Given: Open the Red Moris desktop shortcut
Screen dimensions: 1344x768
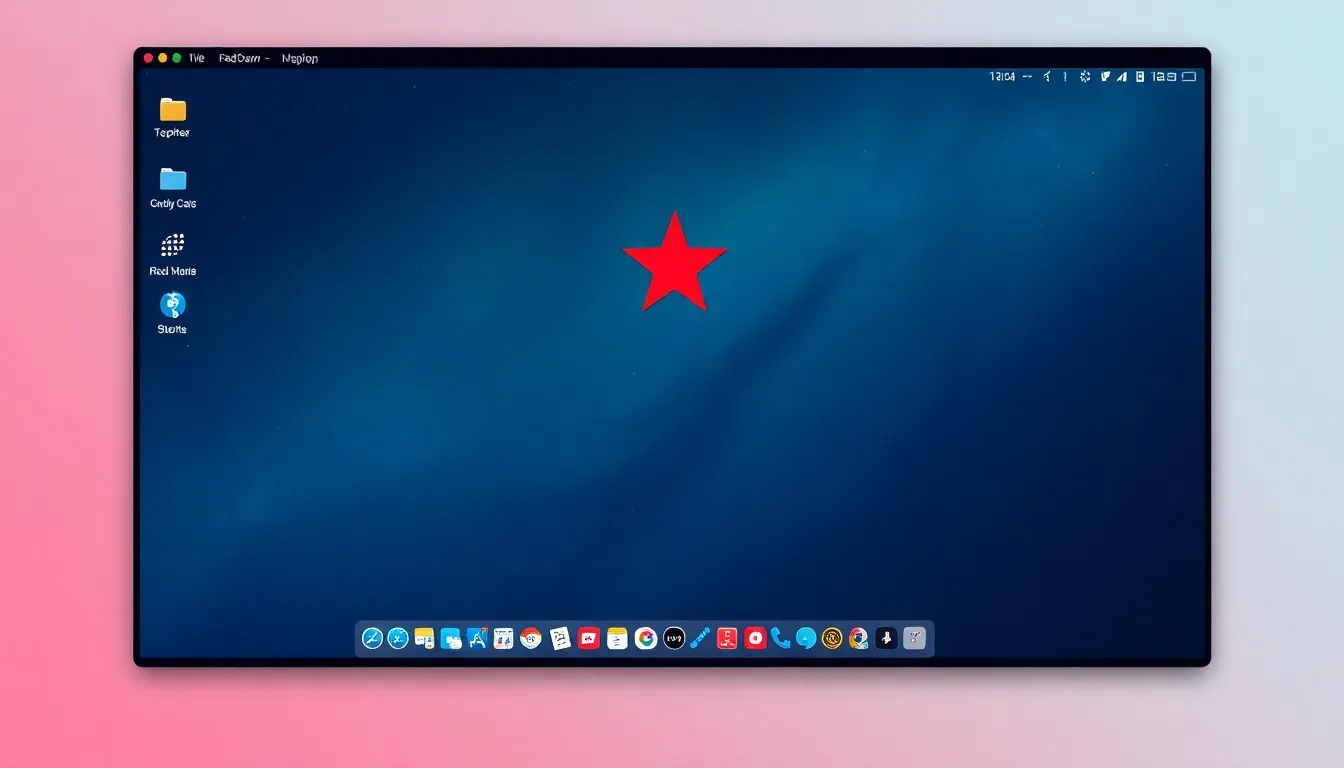Looking at the screenshot, I should pos(173,245).
